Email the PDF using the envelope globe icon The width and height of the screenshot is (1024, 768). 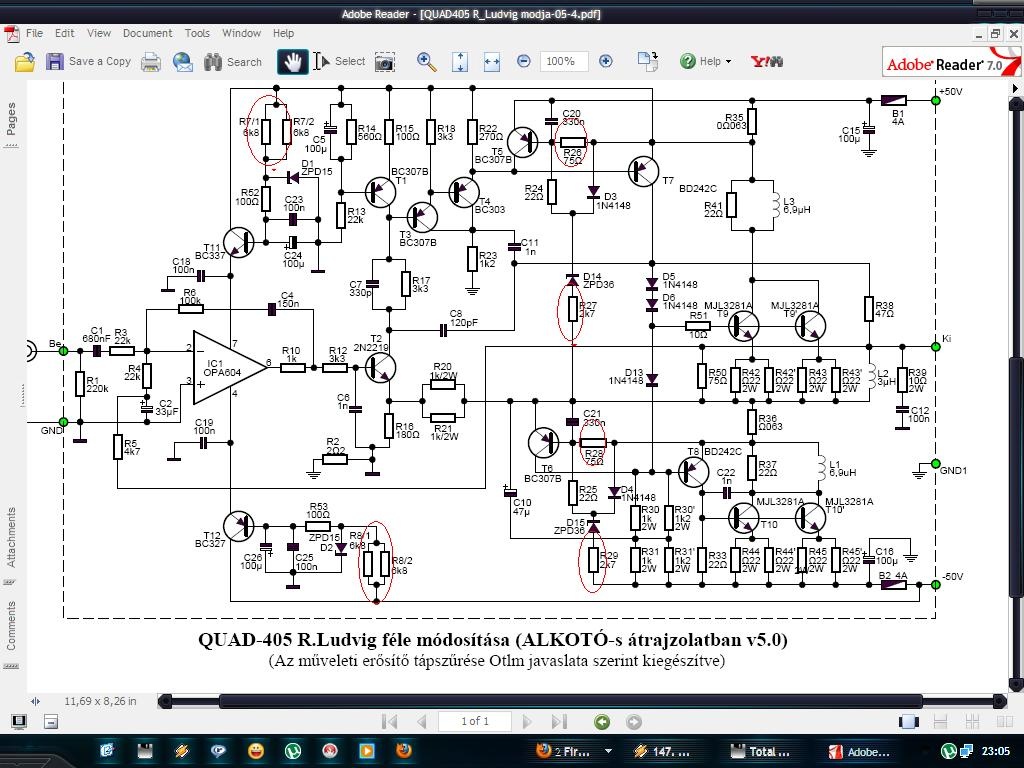(183, 62)
